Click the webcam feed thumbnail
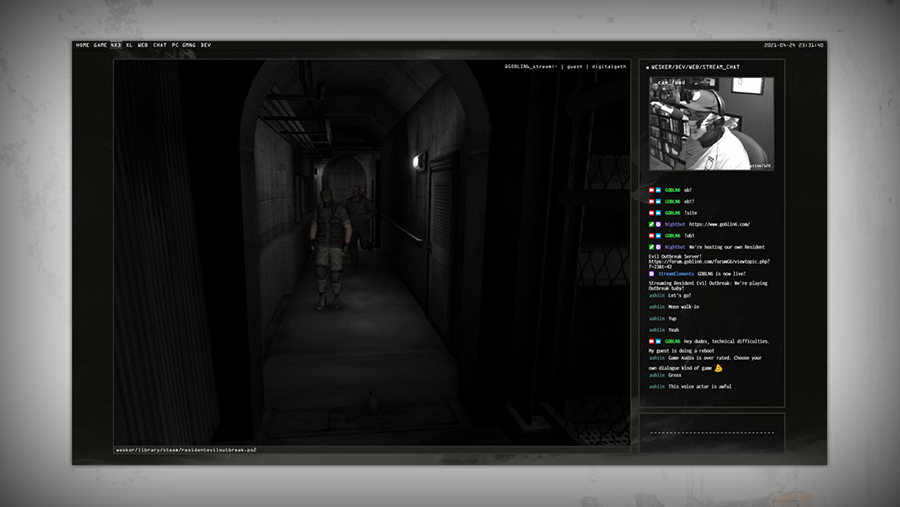Viewport: 900px width, 507px height. coord(711,123)
